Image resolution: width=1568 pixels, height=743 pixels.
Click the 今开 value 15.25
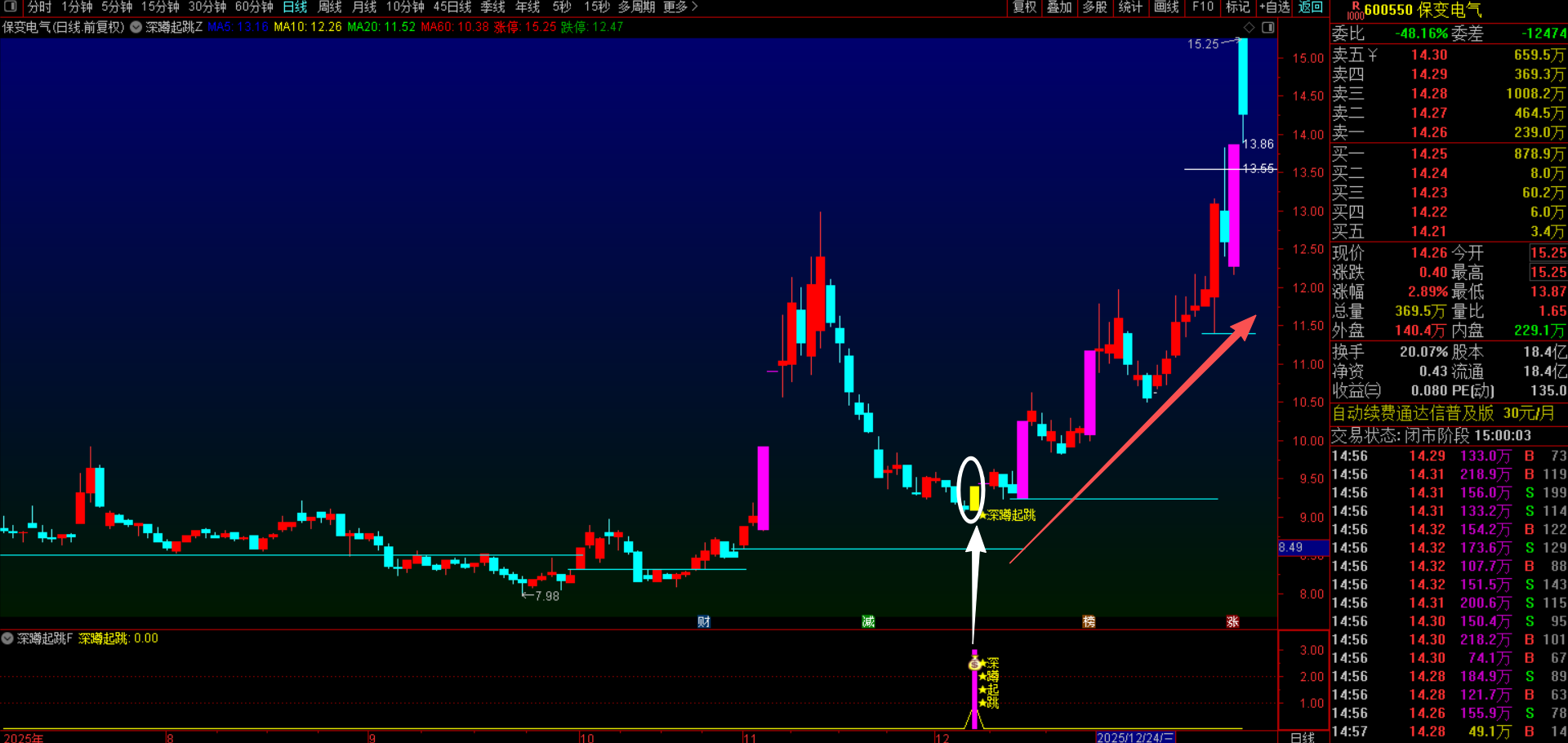coord(1548,253)
